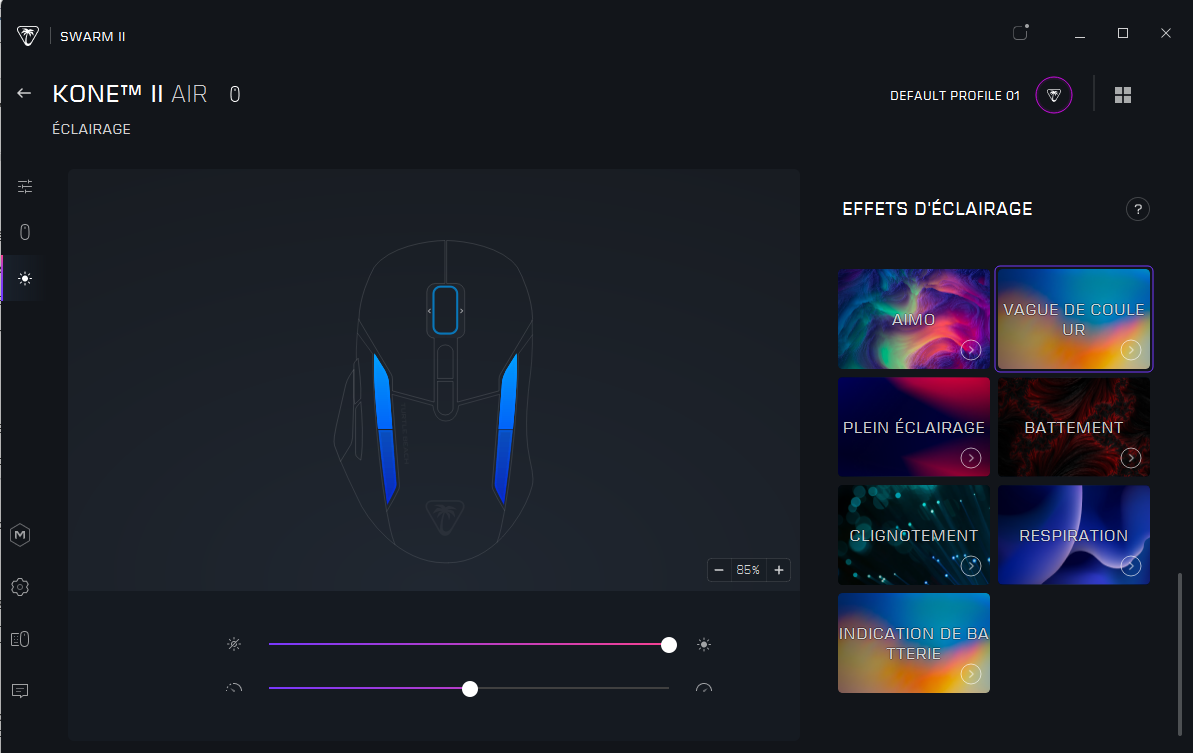Expand INDICATION DE BATTERIE options chevron
This screenshot has width=1193, height=753.
(x=971, y=673)
